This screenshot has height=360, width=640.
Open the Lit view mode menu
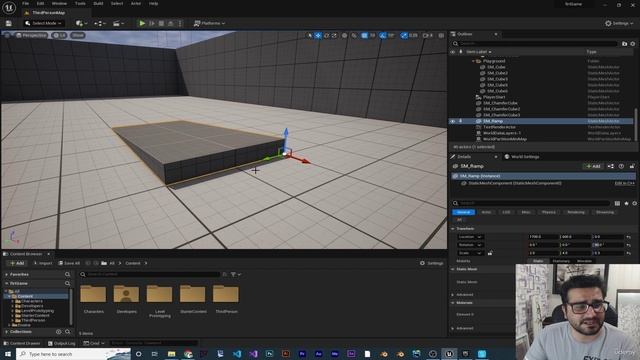[x=60, y=36]
